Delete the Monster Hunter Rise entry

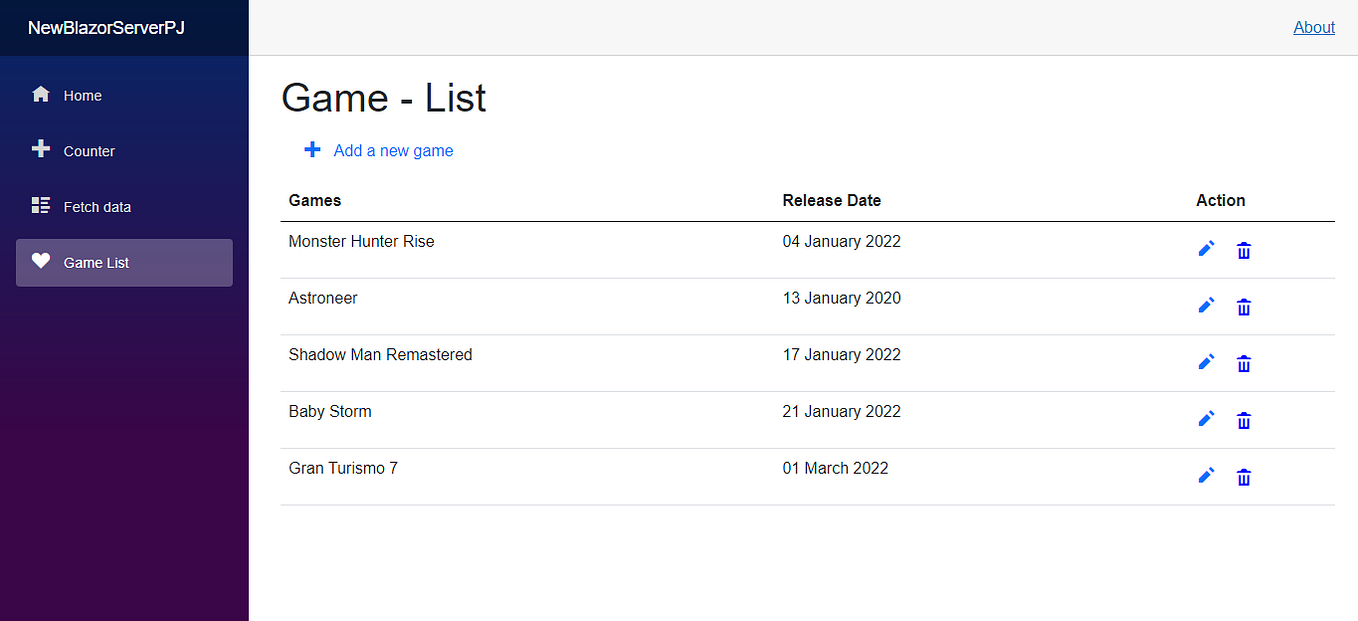click(1243, 250)
